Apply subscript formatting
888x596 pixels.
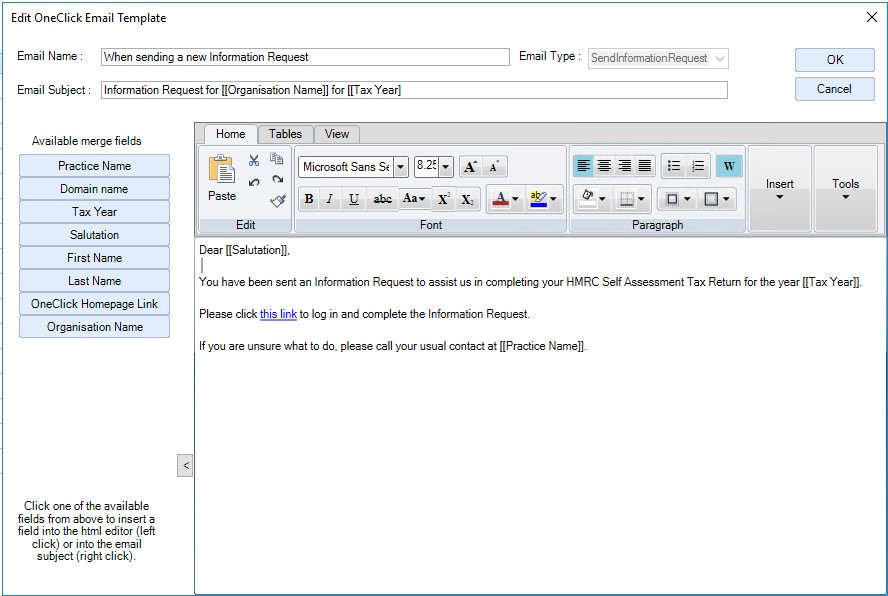tap(468, 199)
